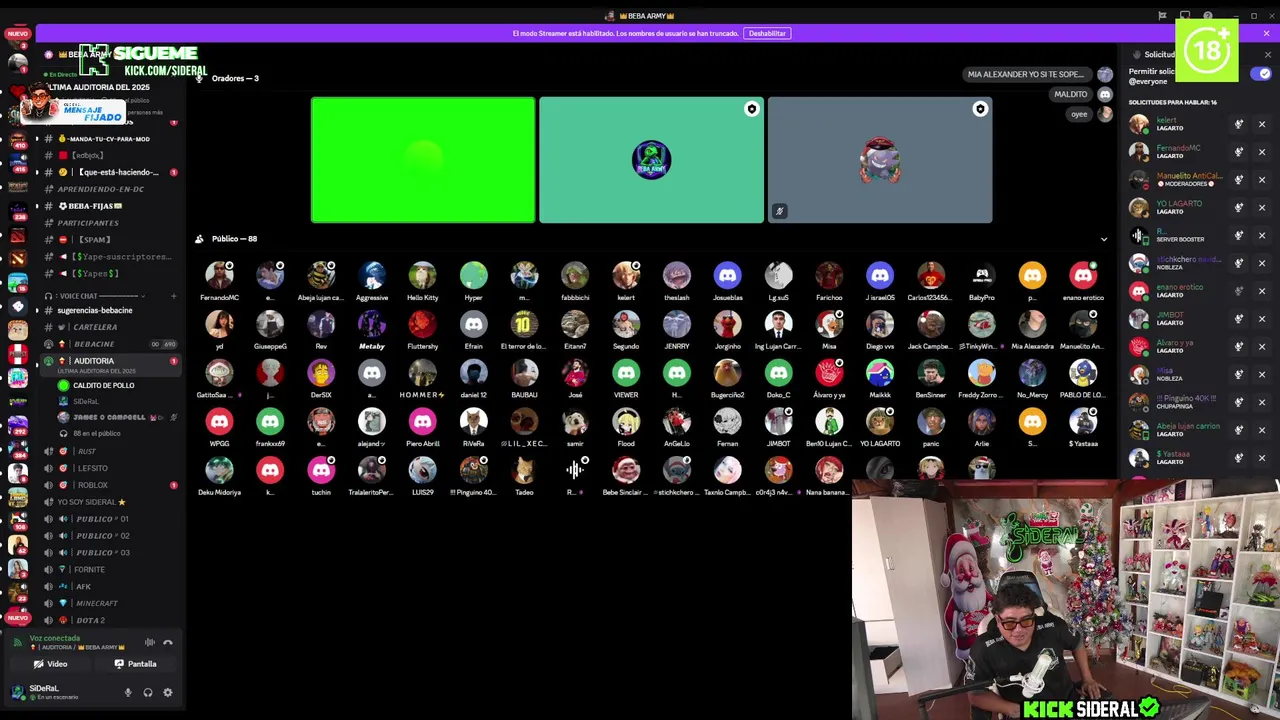Open noise suppression options
The height and width of the screenshot is (720, 1280).
149,643
